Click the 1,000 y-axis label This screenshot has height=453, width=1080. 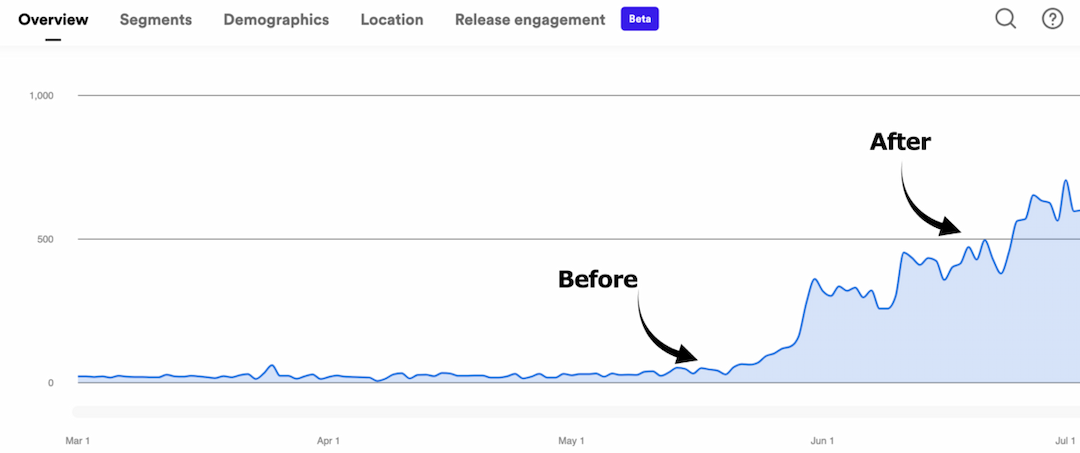40,96
